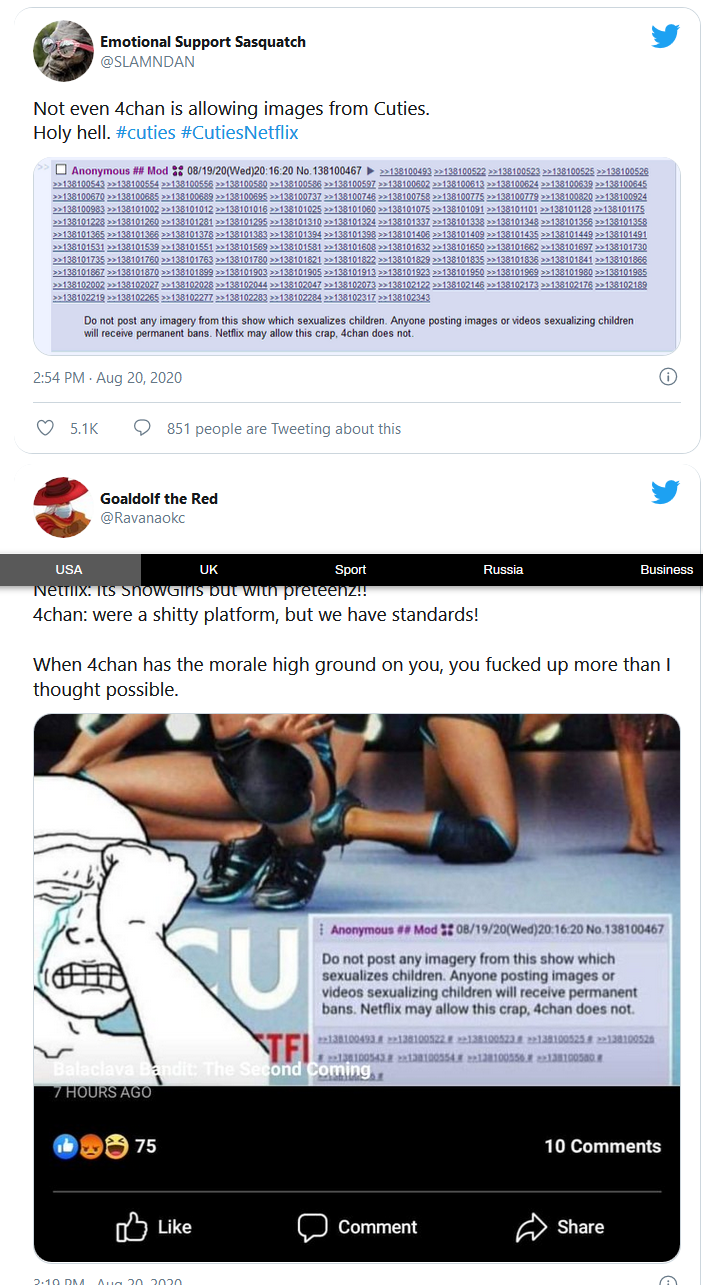Open the Business navigation tab
The width and height of the screenshot is (703, 1285).
(666, 569)
